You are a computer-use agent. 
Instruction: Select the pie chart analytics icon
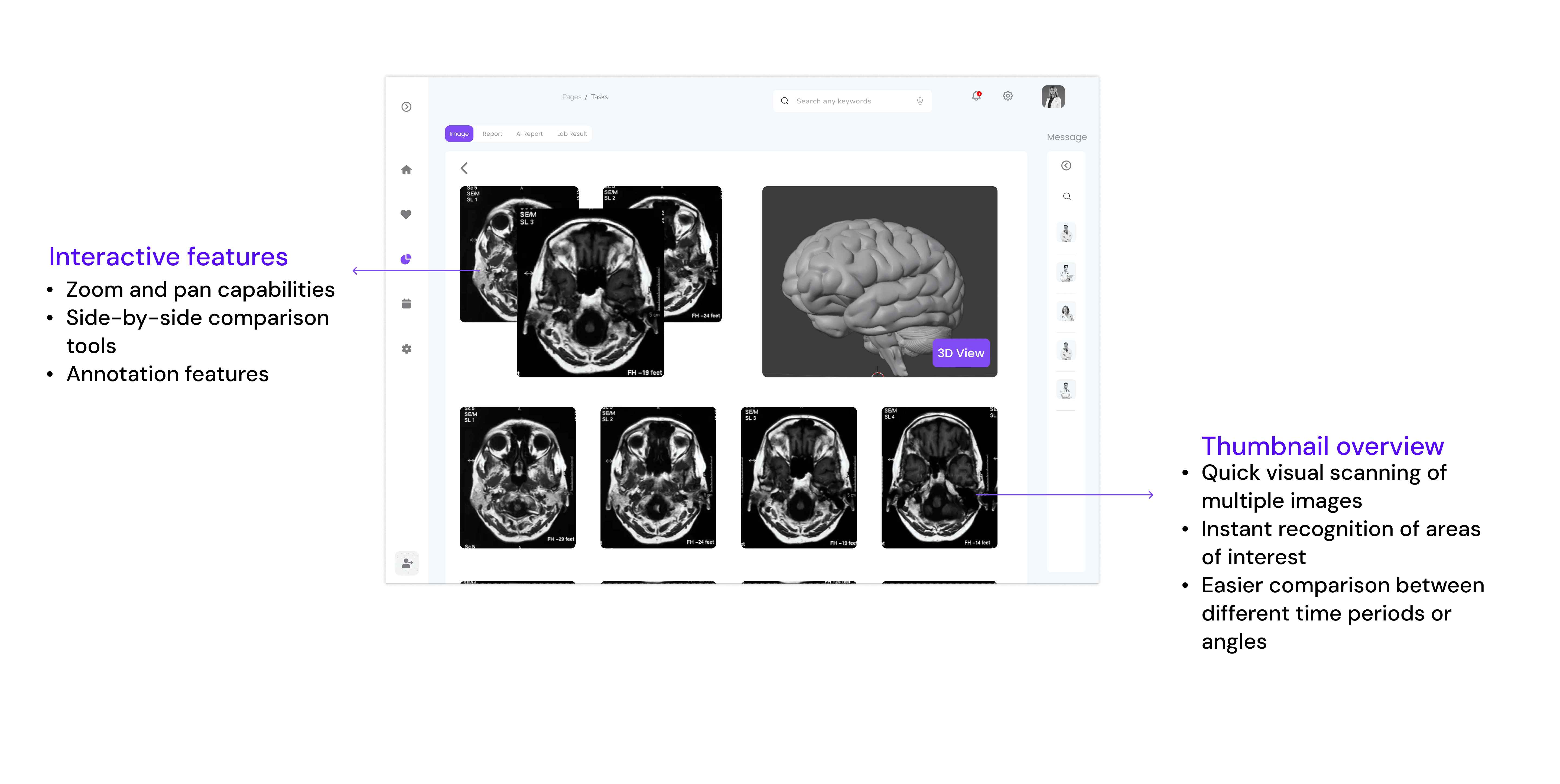(406, 259)
